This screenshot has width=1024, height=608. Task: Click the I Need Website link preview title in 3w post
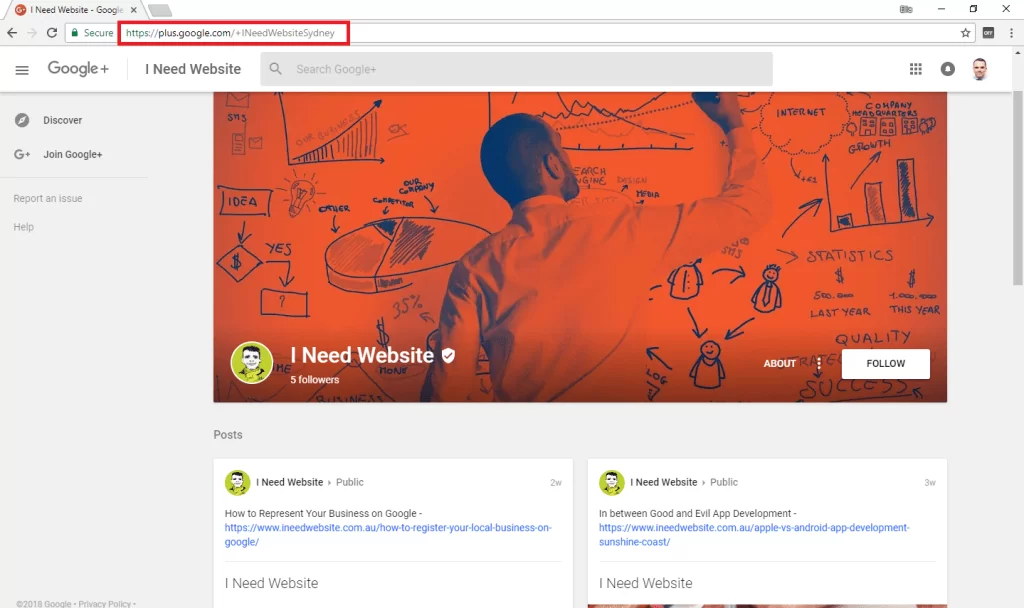click(x=646, y=583)
